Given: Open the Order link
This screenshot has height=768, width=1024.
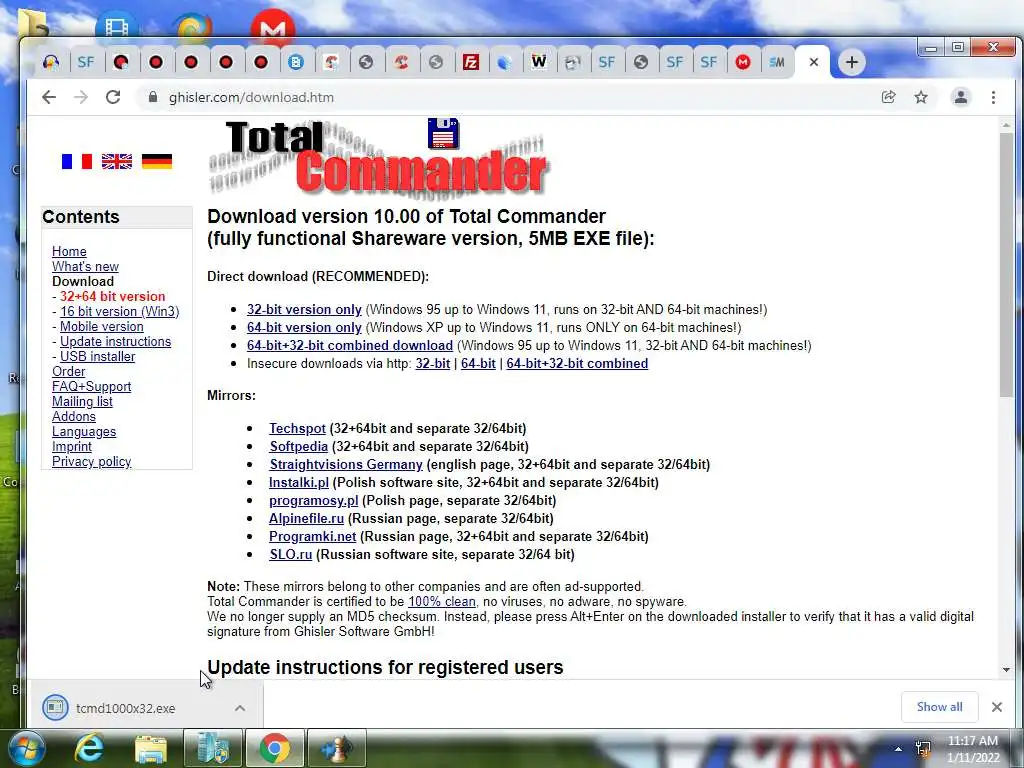Looking at the screenshot, I should (69, 372).
